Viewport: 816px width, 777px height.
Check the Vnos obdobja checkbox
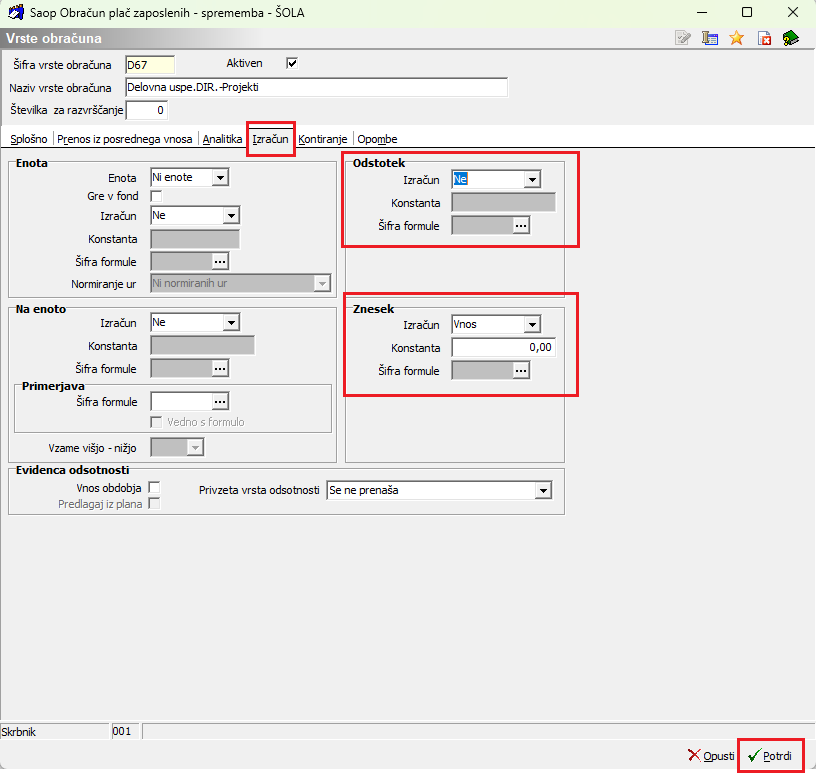[154, 488]
